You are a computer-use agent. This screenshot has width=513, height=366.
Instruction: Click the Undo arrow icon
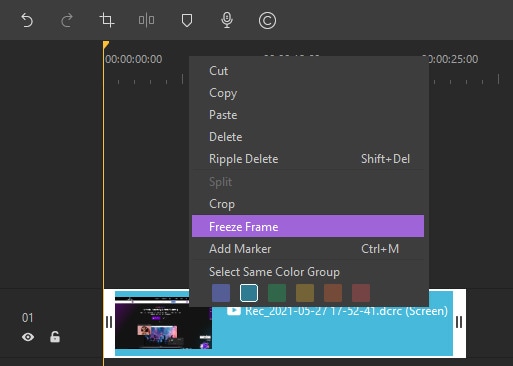coord(27,20)
